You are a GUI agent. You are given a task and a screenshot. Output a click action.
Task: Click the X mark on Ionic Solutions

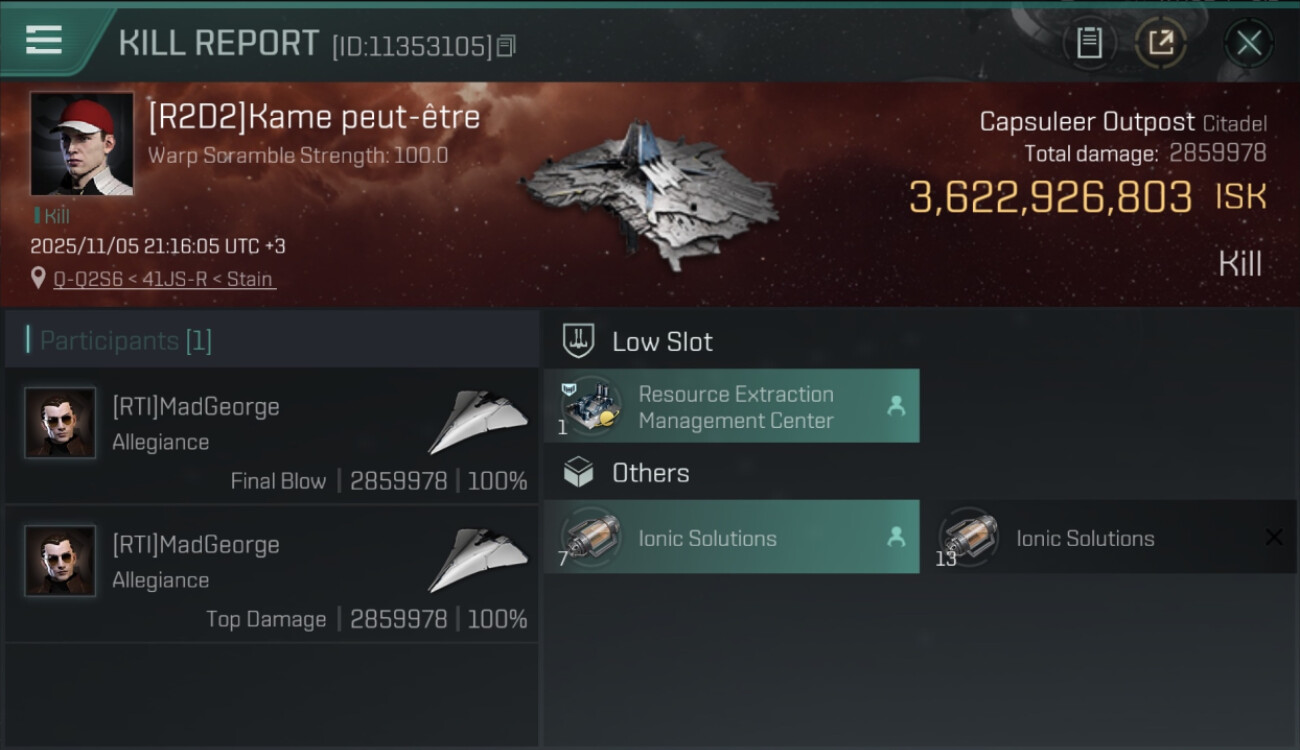click(x=1273, y=538)
